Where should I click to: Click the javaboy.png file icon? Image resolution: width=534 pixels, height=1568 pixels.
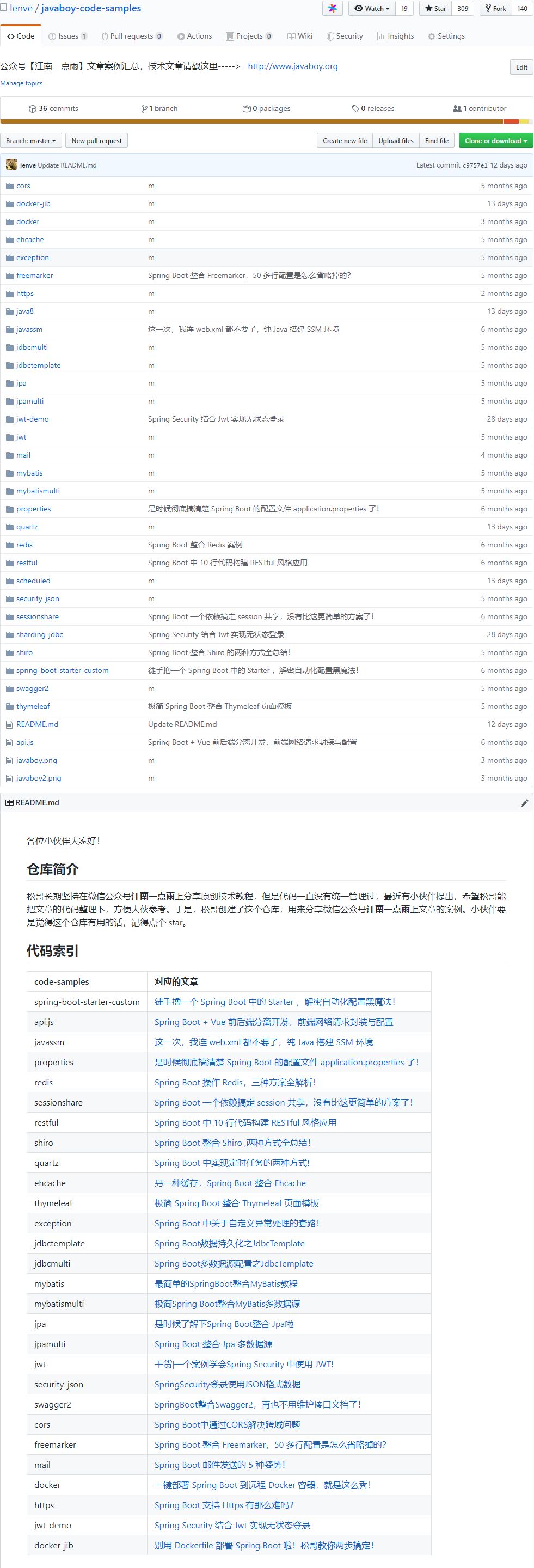click(x=9, y=760)
